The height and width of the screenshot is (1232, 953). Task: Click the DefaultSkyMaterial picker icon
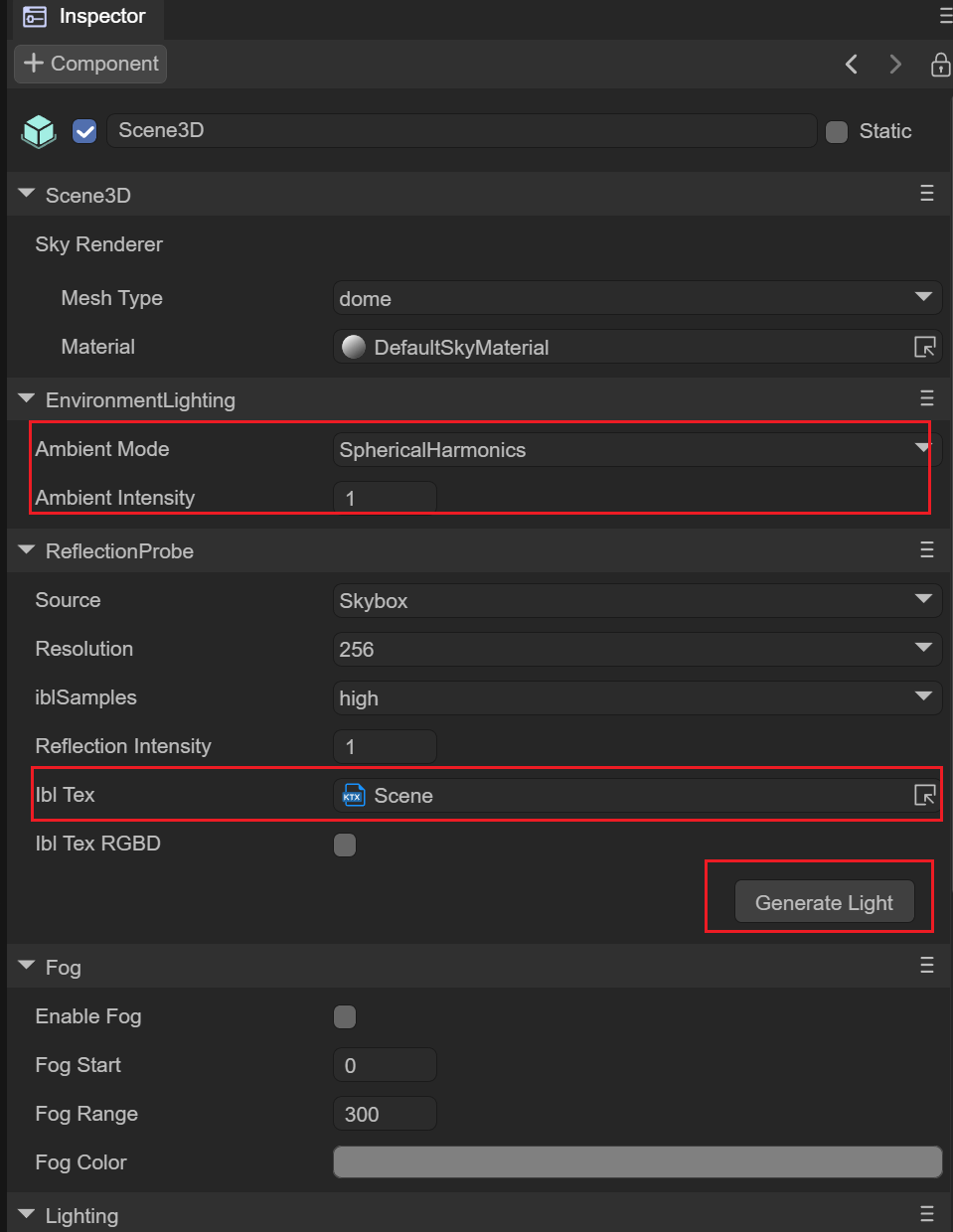point(924,347)
